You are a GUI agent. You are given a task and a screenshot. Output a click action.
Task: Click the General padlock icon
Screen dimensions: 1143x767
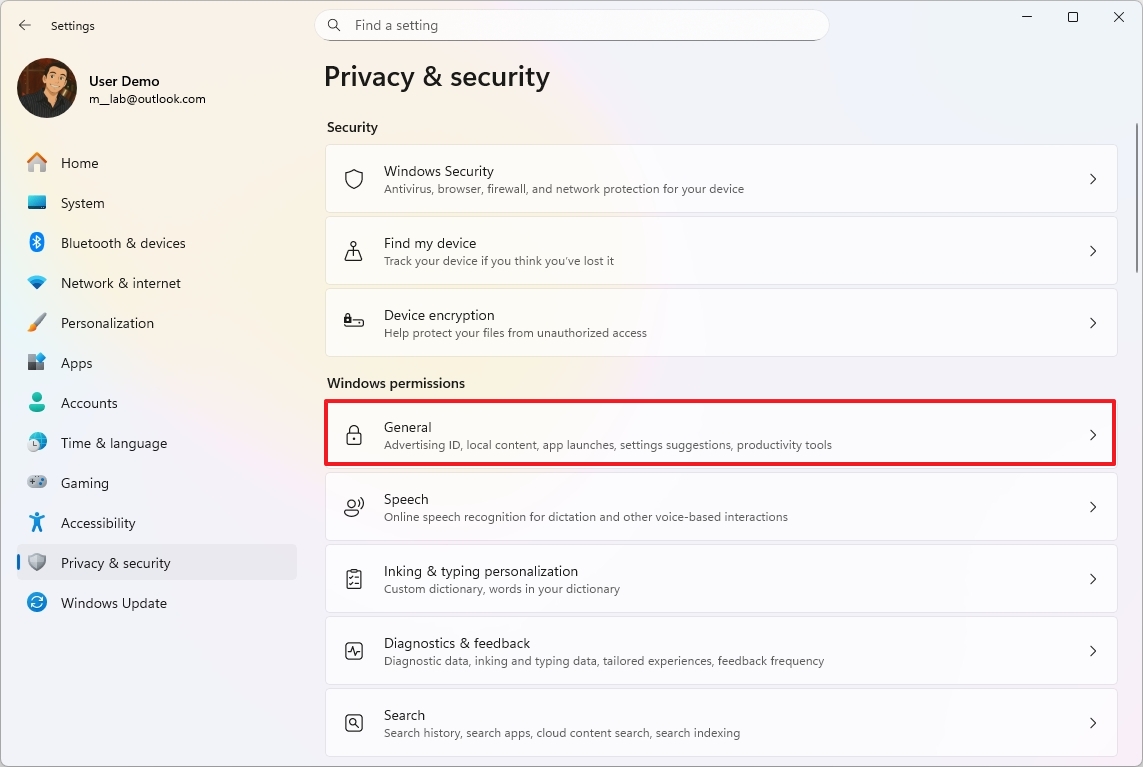point(353,434)
